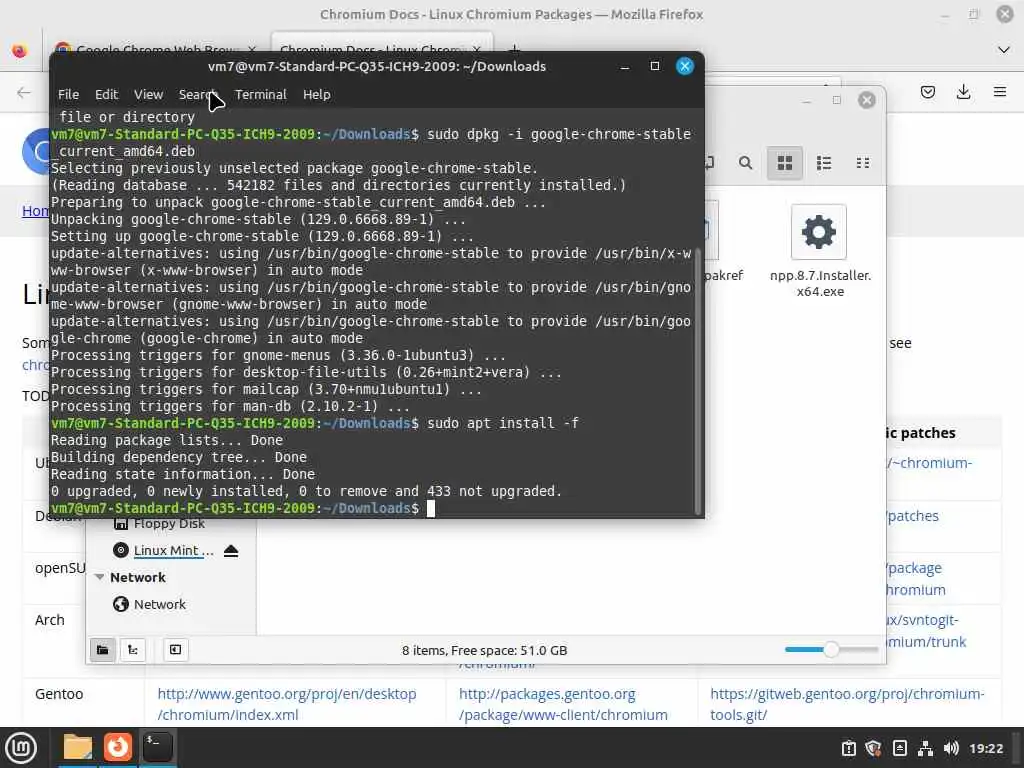The height and width of the screenshot is (768, 1024).
Task: Open Firefox Pocket save icon
Action: 927,92
